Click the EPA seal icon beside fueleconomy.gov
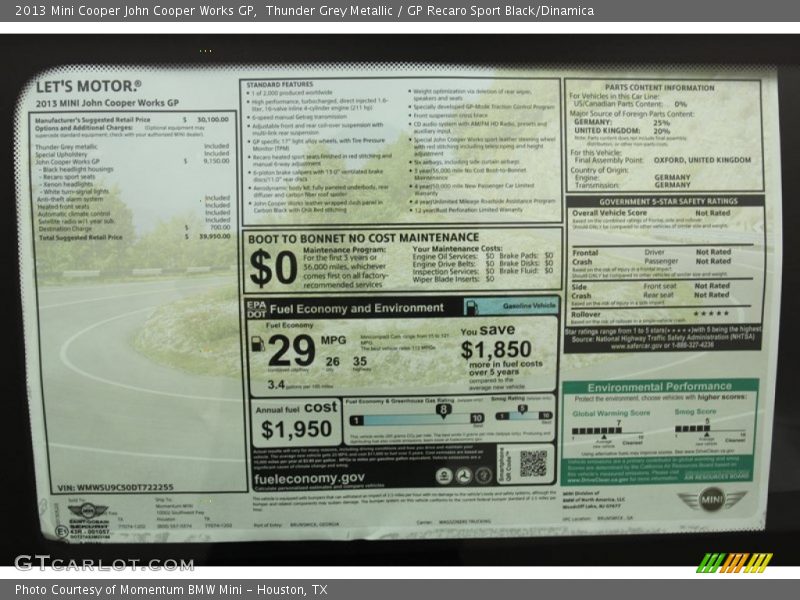This screenshot has width=800, height=600. (444, 476)
